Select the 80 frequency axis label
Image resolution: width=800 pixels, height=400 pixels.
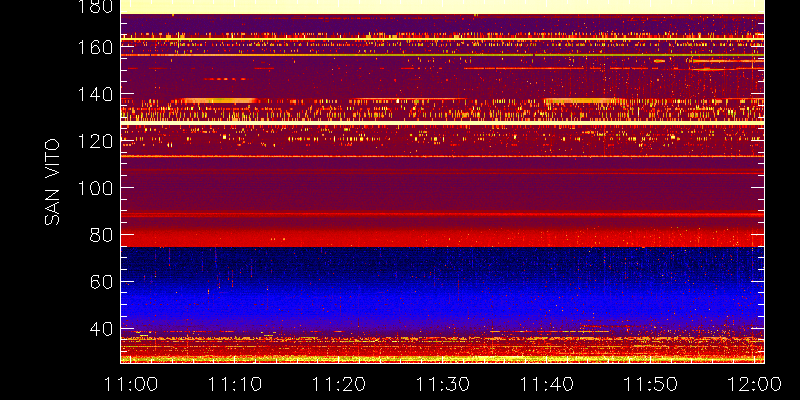tap(100, 235)
